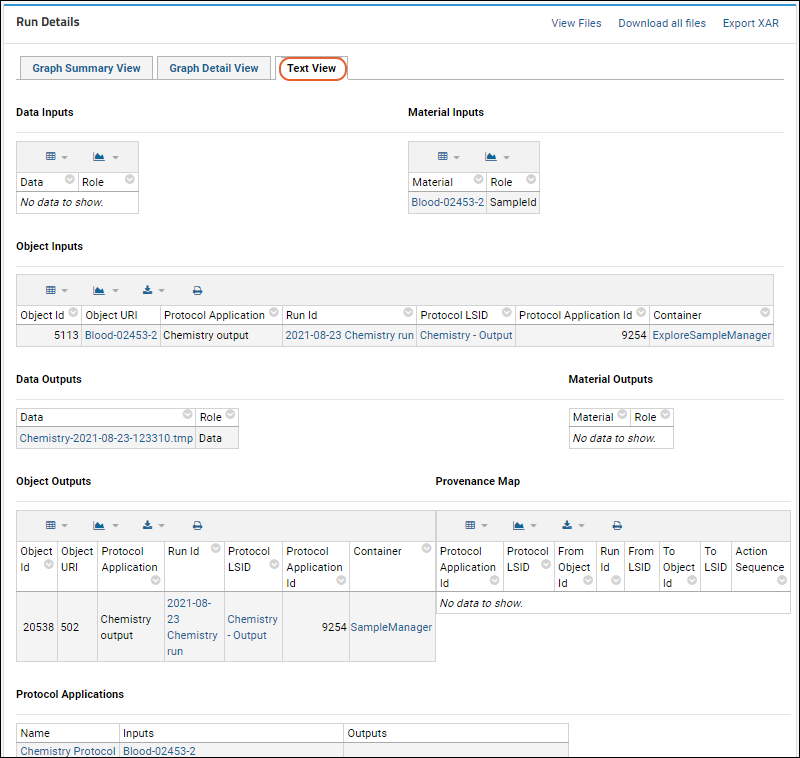800x758 pixels.
Task: Open Data column menu in Data Inputs
Action: pos(70,179)
